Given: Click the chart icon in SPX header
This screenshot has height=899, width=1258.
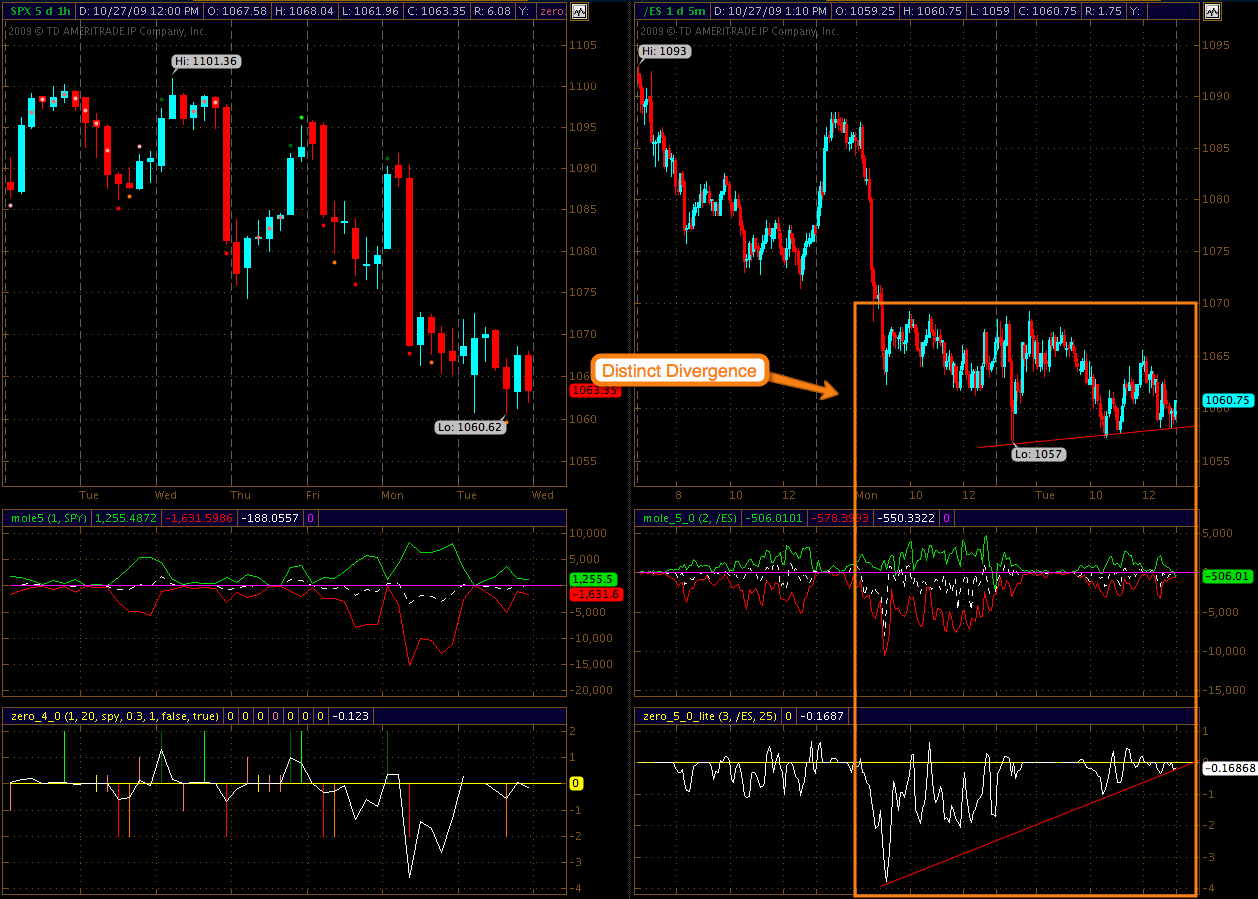Looking at the screenshot, I should [579, 11].
